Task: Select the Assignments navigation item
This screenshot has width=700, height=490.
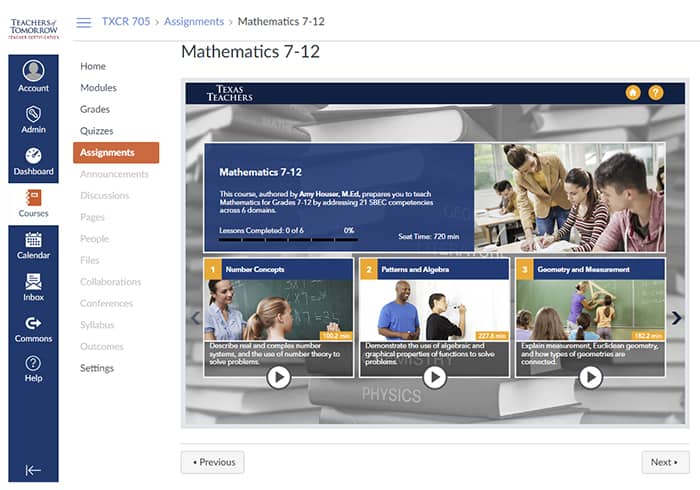Action: 116,153
